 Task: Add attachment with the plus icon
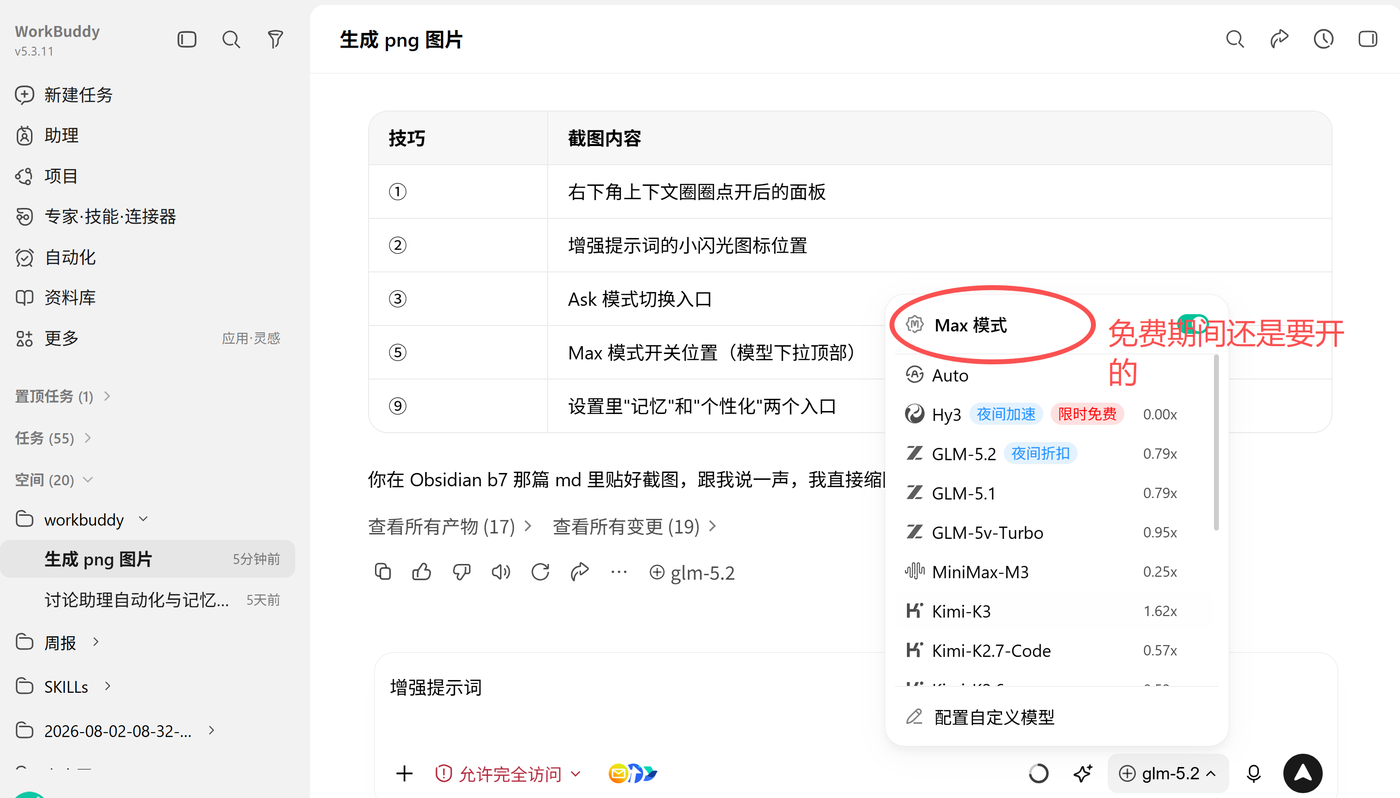[x=404, y=773]
